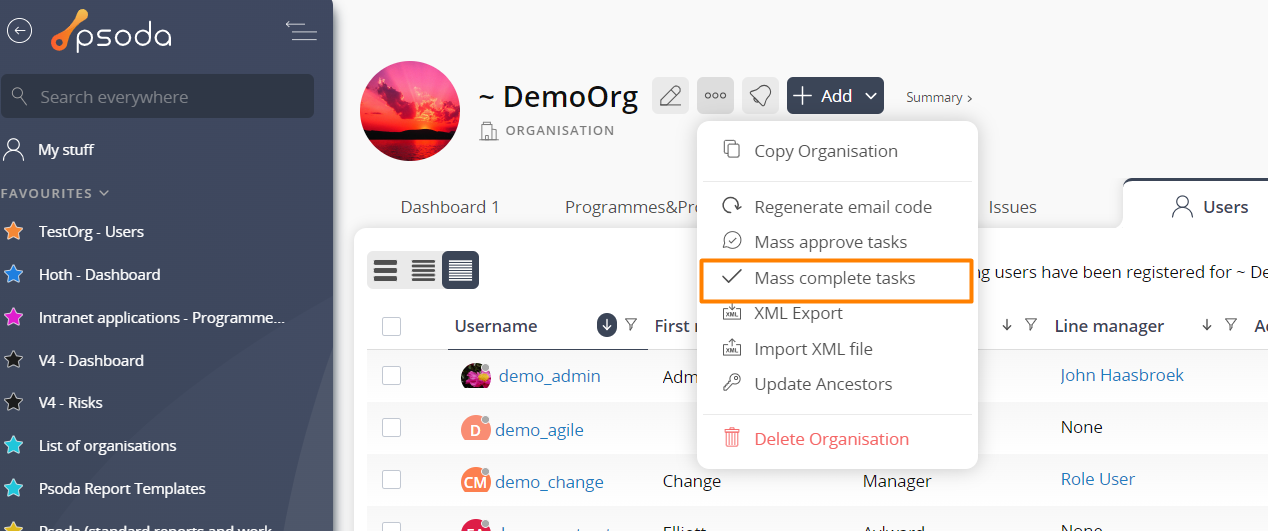Open the Users tab

[1209, 207]
